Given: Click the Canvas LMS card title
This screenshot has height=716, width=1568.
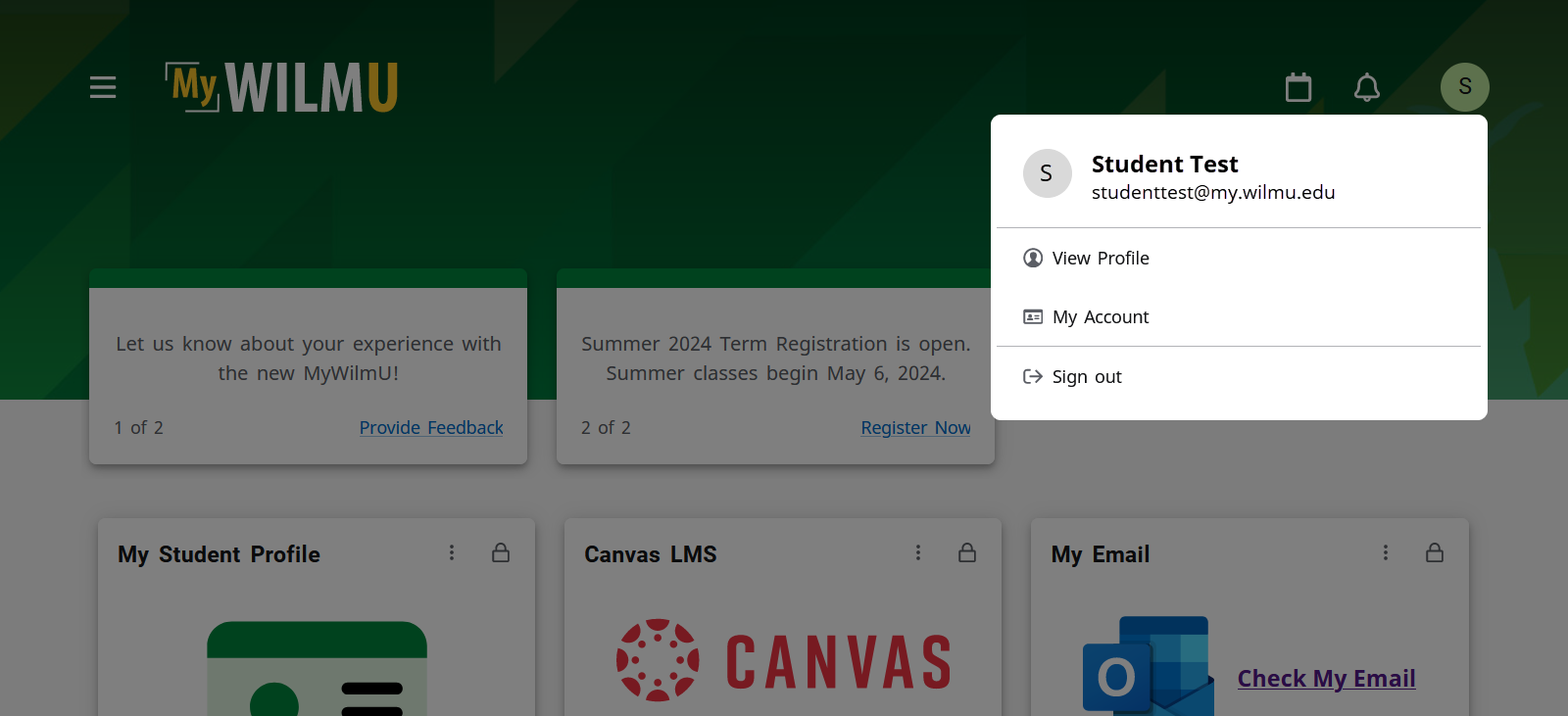Looking at the screenshot, I should click(651, 554).
